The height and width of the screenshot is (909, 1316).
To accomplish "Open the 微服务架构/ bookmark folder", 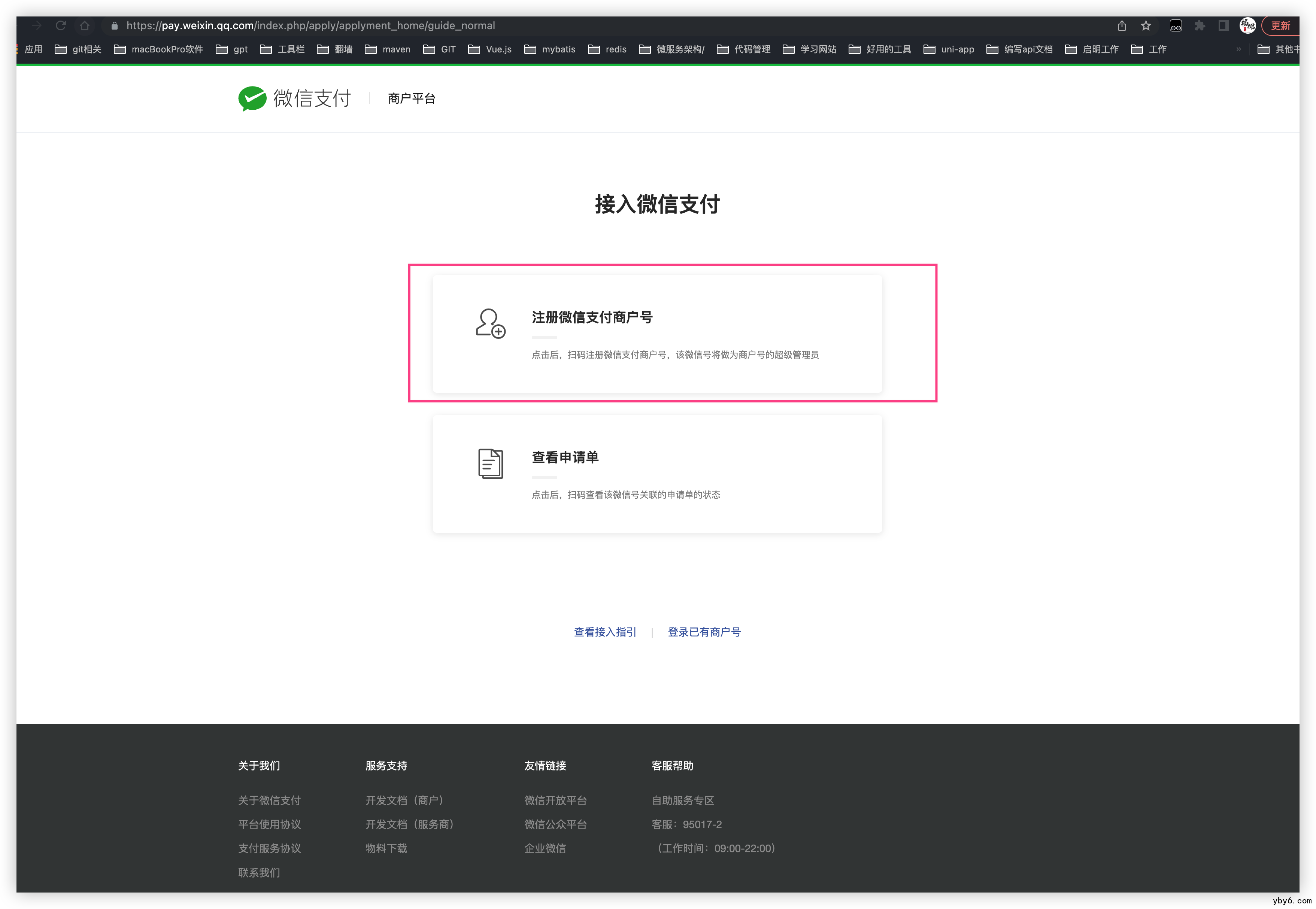I will tap(672, 49).
